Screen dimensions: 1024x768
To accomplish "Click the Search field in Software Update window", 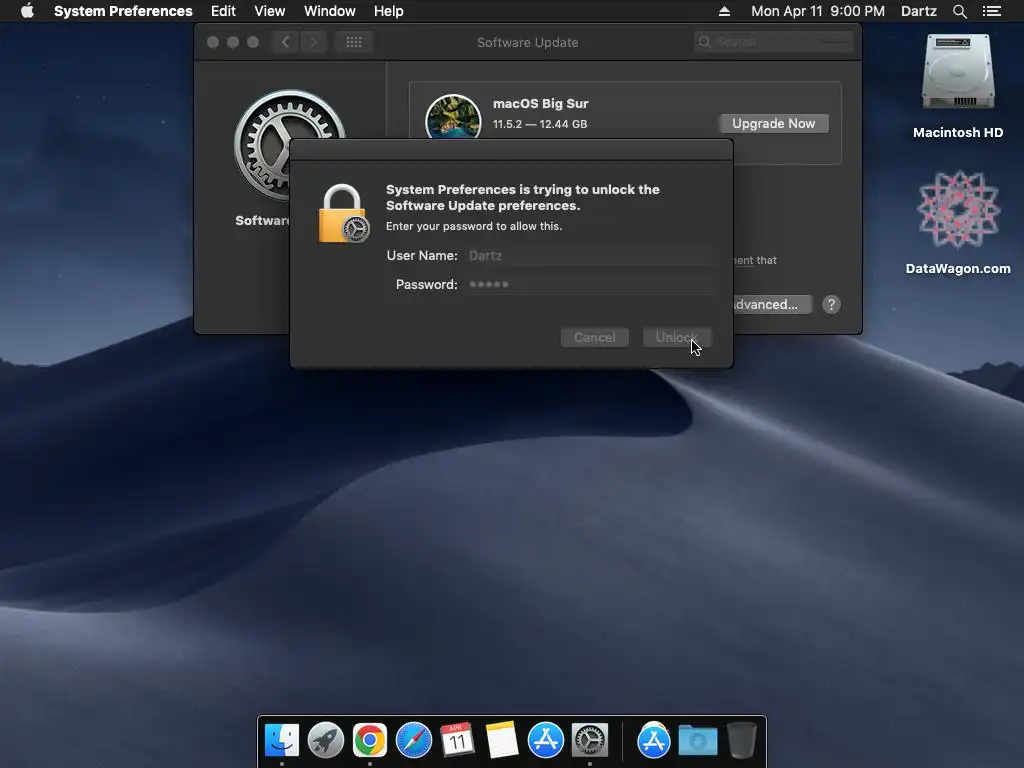I will 774,42.
